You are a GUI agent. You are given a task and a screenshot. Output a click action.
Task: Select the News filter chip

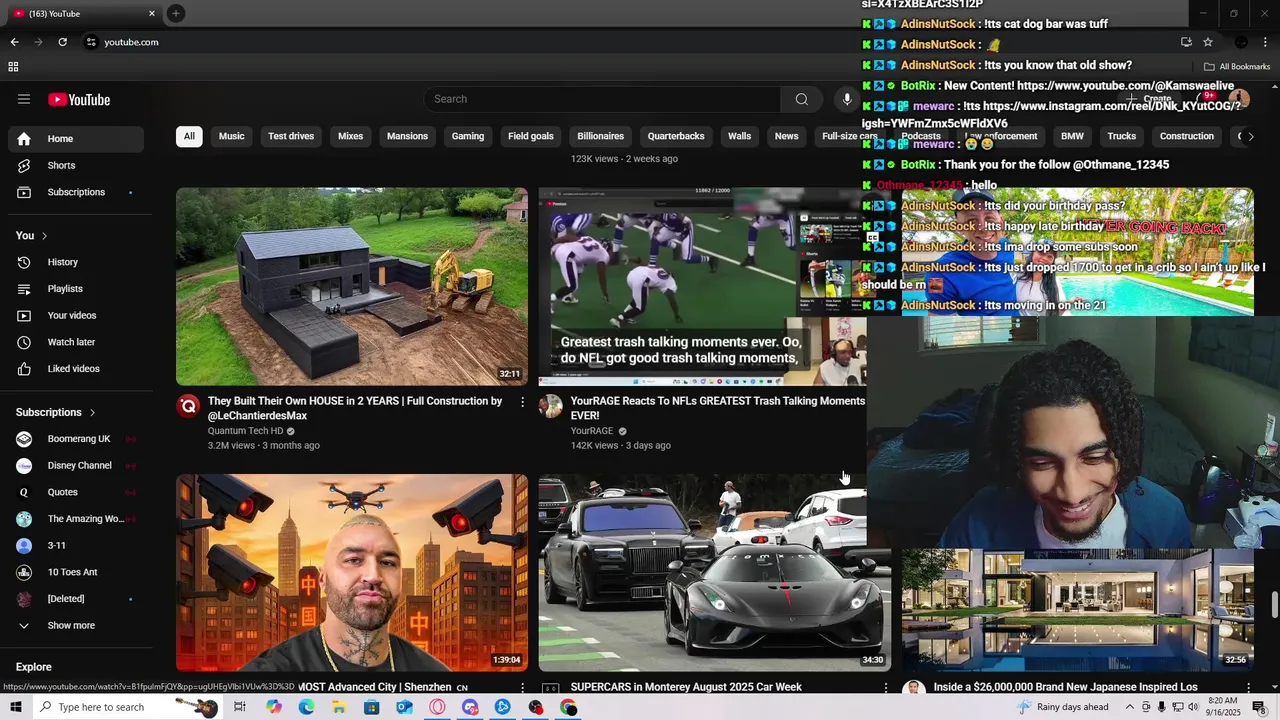786,136
